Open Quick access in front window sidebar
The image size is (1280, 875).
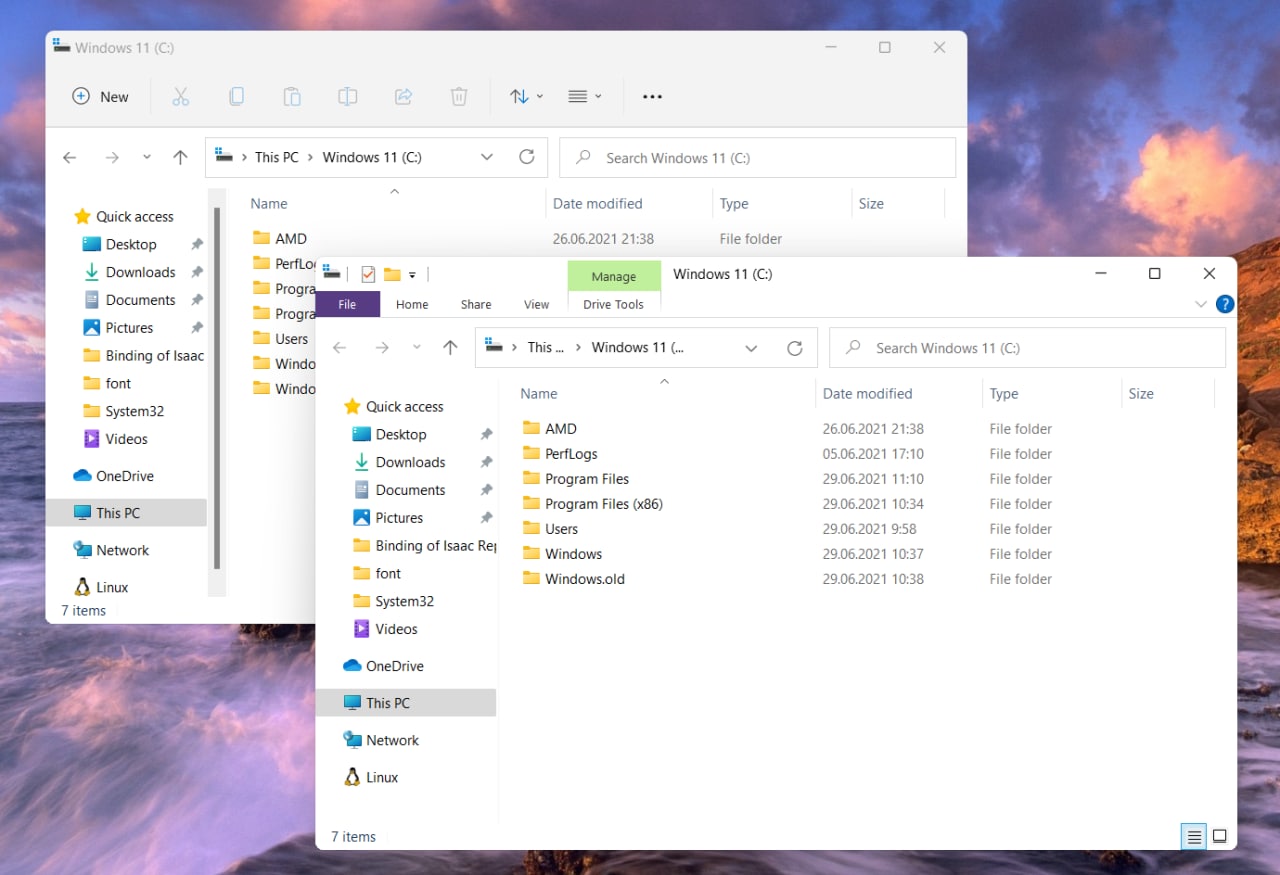pyautogui.click(x=393, y=406)
